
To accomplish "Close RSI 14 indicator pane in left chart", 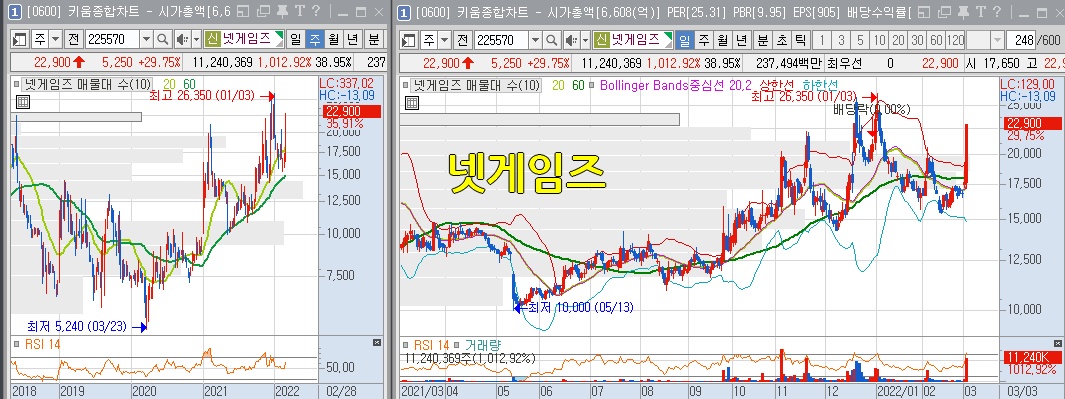I will (x=377, y=344).
